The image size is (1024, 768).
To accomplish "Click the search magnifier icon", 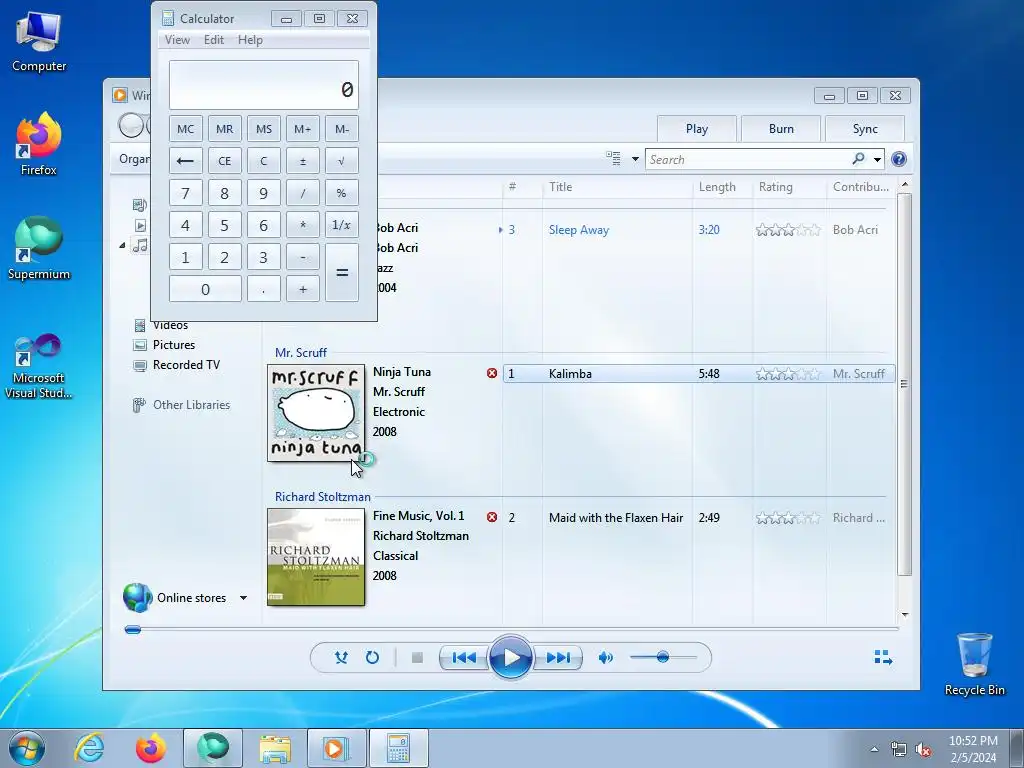I will 858,159.
